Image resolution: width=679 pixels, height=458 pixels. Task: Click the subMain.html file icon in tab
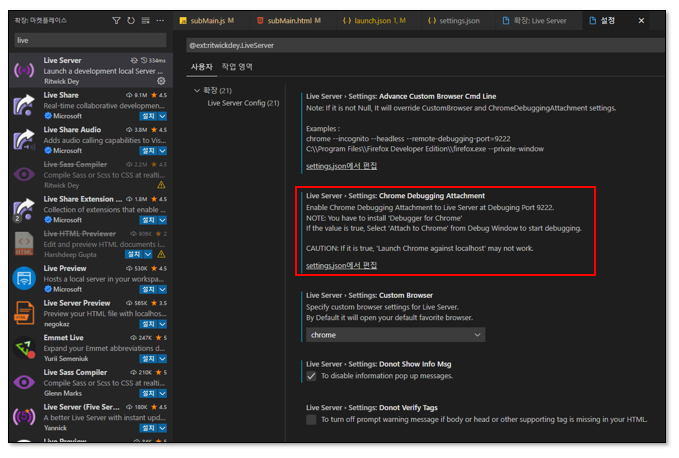[260, 21]
